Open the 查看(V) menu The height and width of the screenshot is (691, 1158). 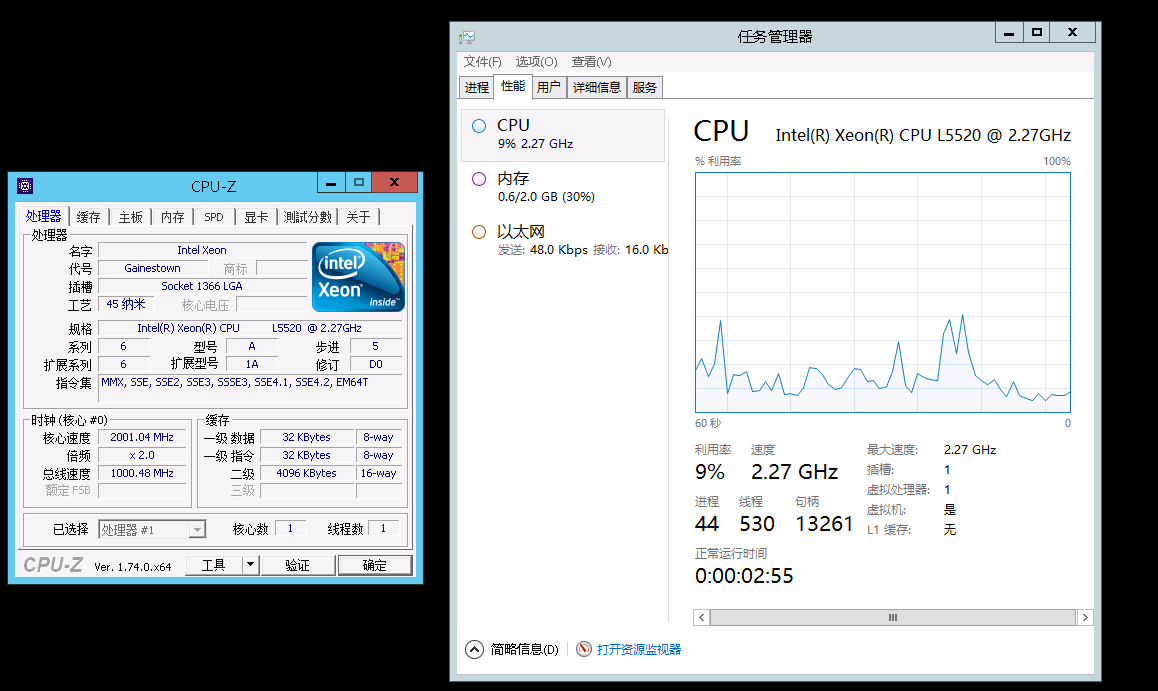click(x=590, y=61)
